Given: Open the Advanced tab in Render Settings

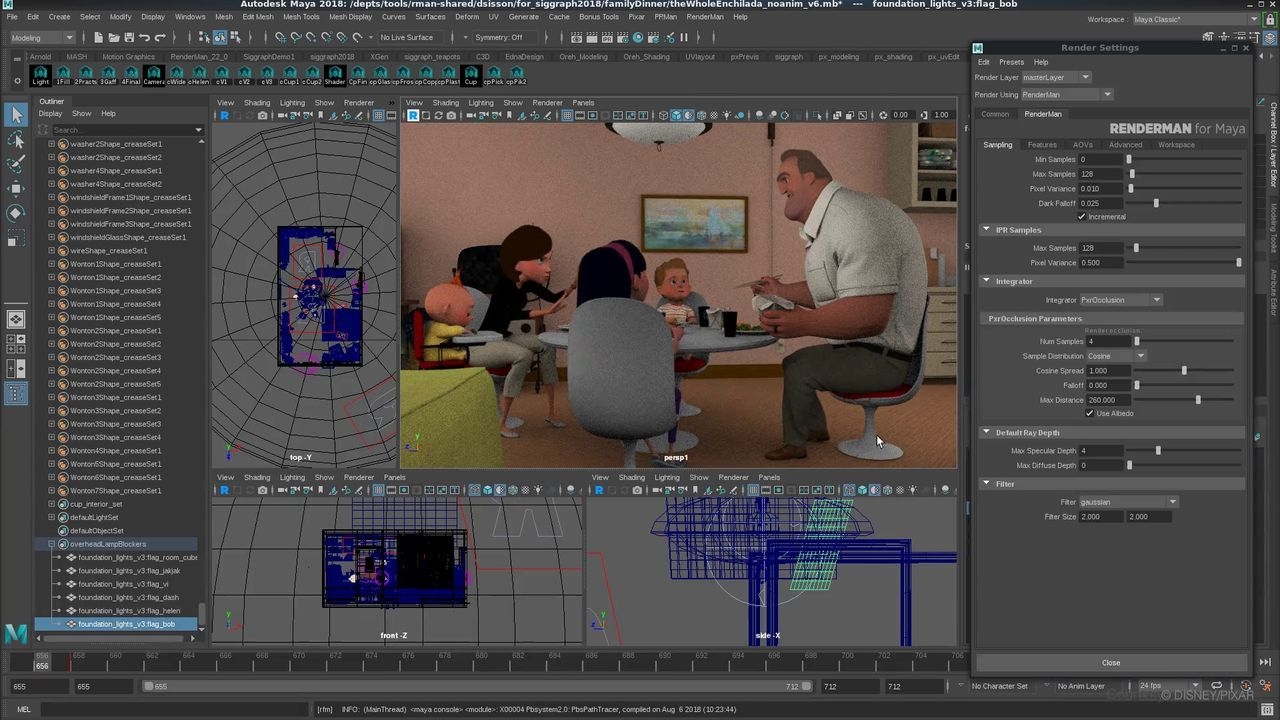Looking at the screenshot, I should tap(1125, 145).
